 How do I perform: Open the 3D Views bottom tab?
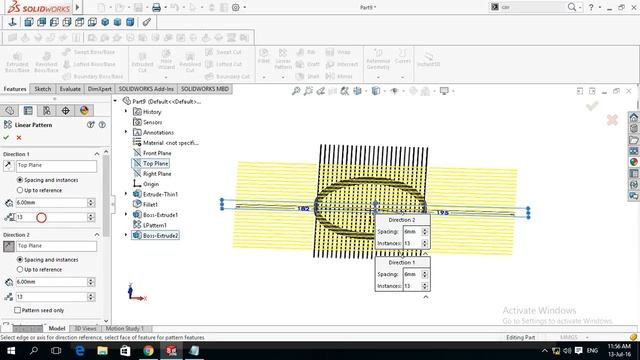click(x=85, y=329)
